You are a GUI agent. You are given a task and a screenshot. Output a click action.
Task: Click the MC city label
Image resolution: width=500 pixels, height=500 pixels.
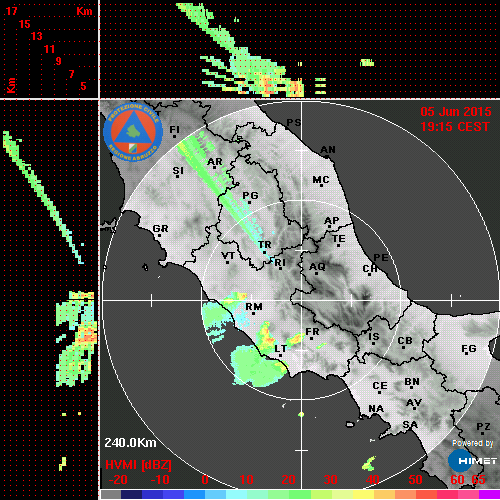(321, 180)
